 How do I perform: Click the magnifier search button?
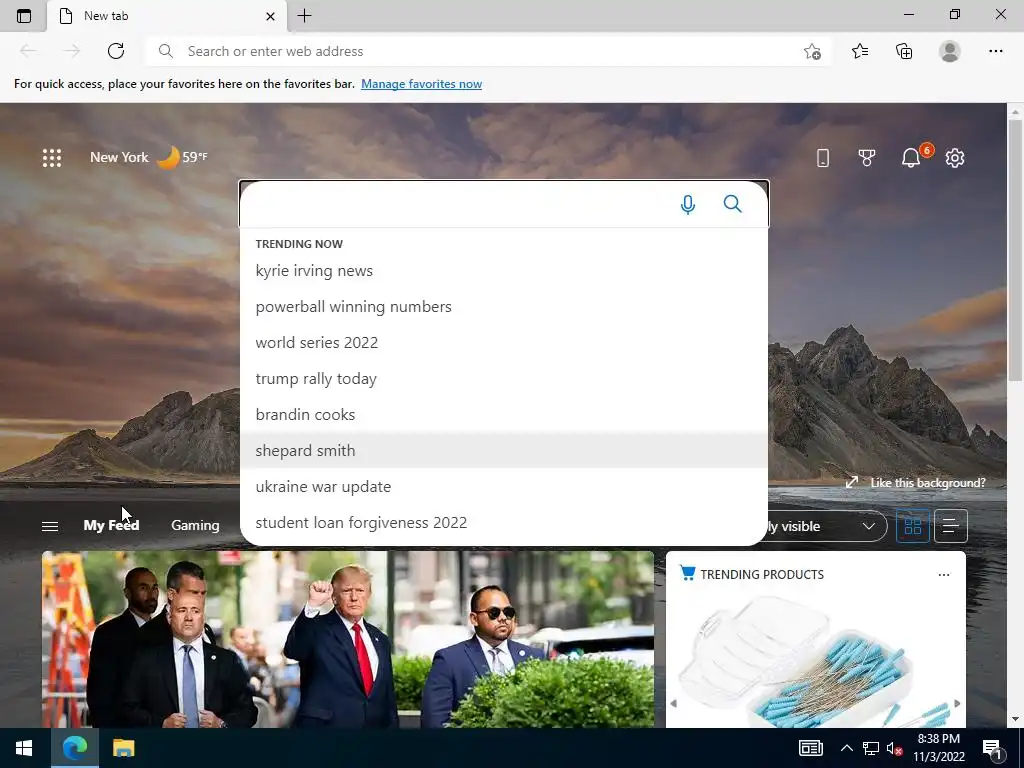pos(733,204)
